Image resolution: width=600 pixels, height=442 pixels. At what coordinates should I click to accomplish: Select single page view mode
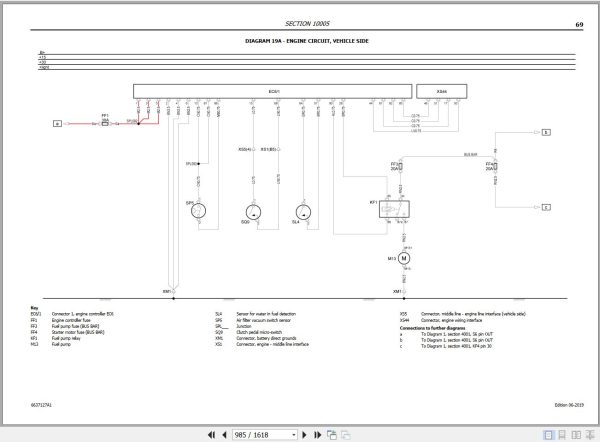548,435
